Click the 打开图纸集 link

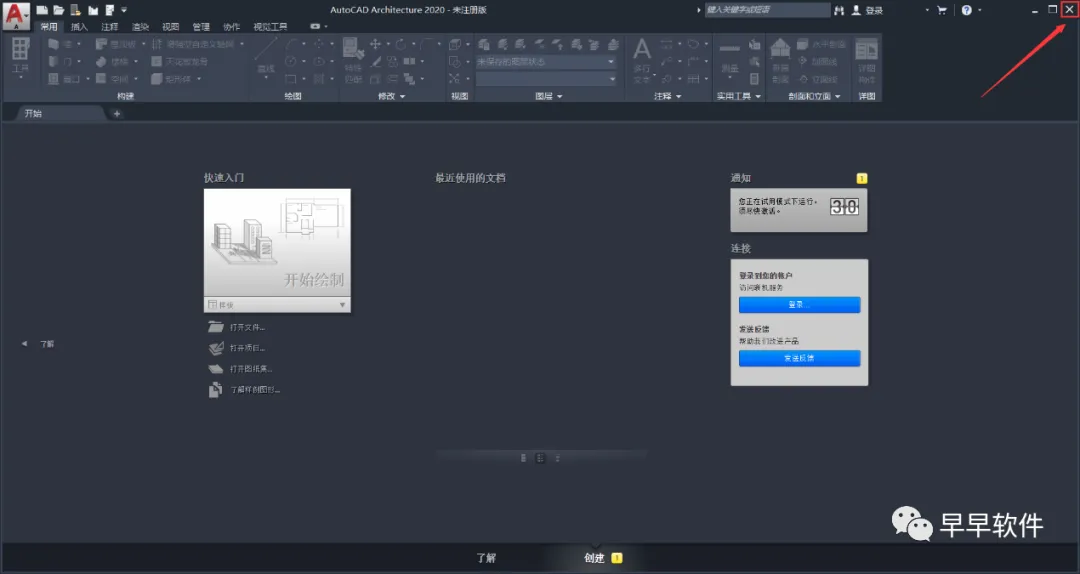pos(251,369)
